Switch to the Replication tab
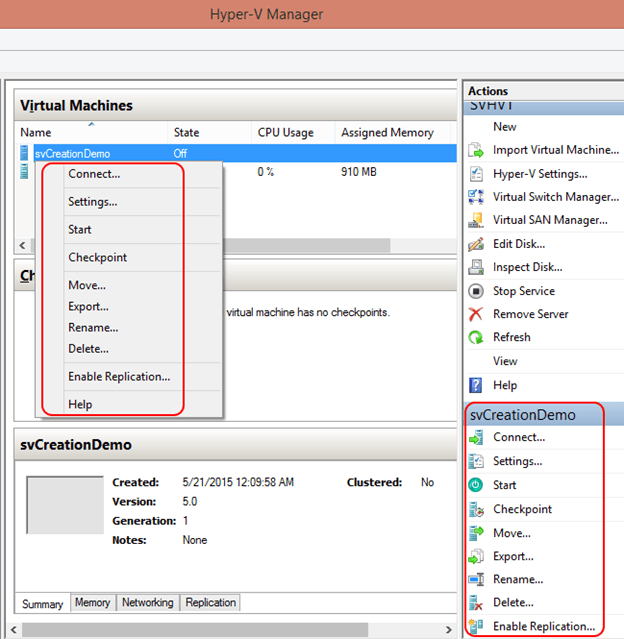624x639 pixels. click(x=210, y=603)
